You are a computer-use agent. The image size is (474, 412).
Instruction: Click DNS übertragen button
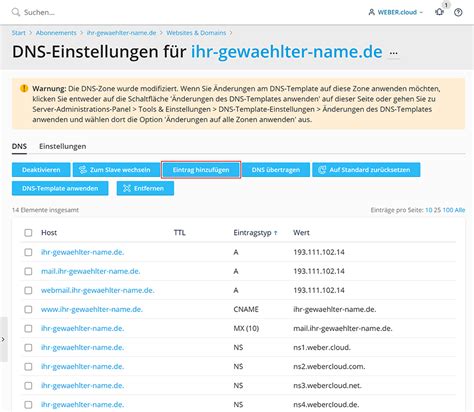[x=276, y=170]
